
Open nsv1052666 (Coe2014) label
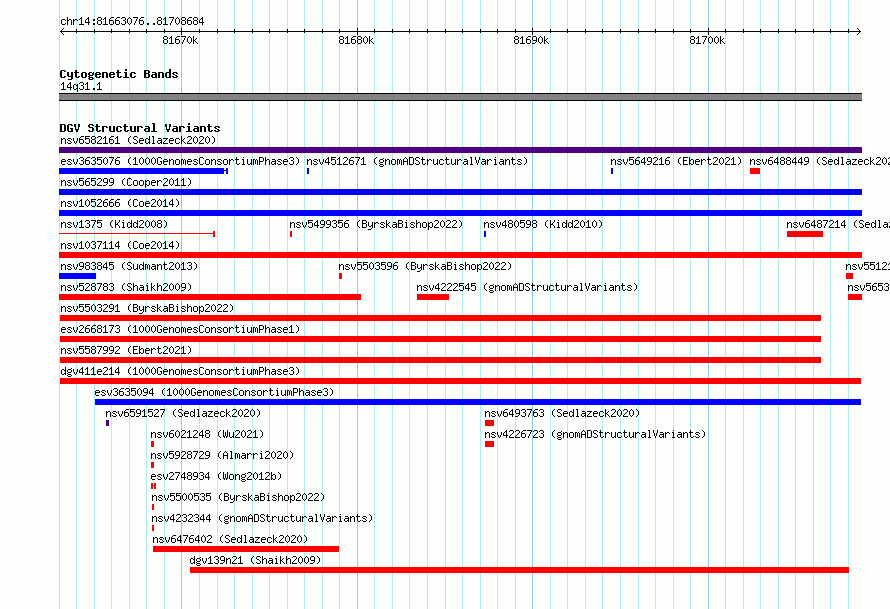point(120,203)
